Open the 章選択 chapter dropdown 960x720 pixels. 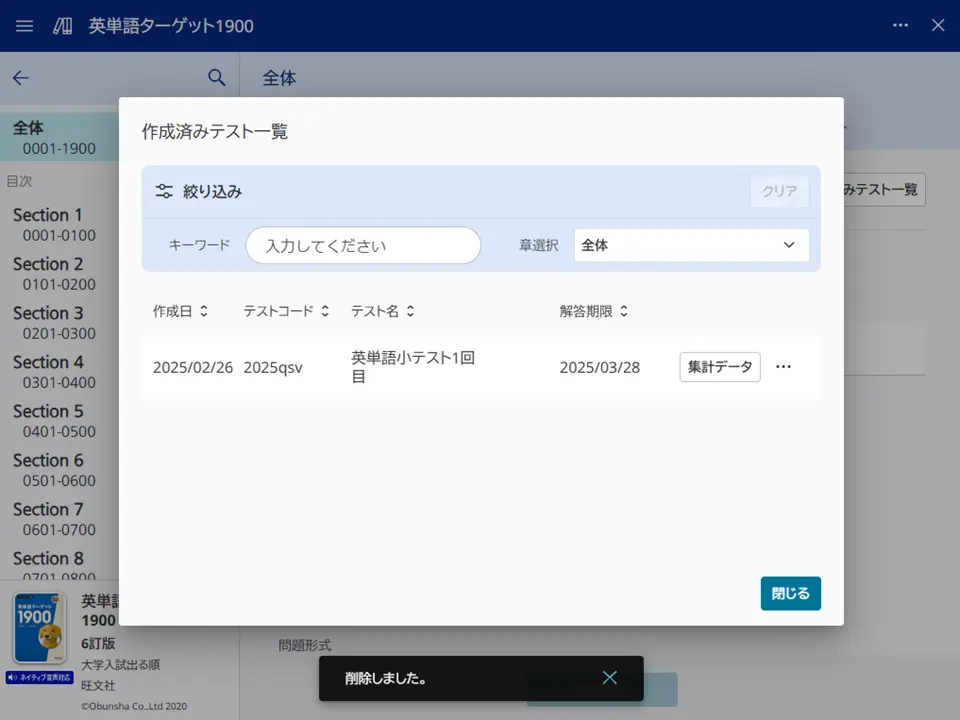coord(690,245)
